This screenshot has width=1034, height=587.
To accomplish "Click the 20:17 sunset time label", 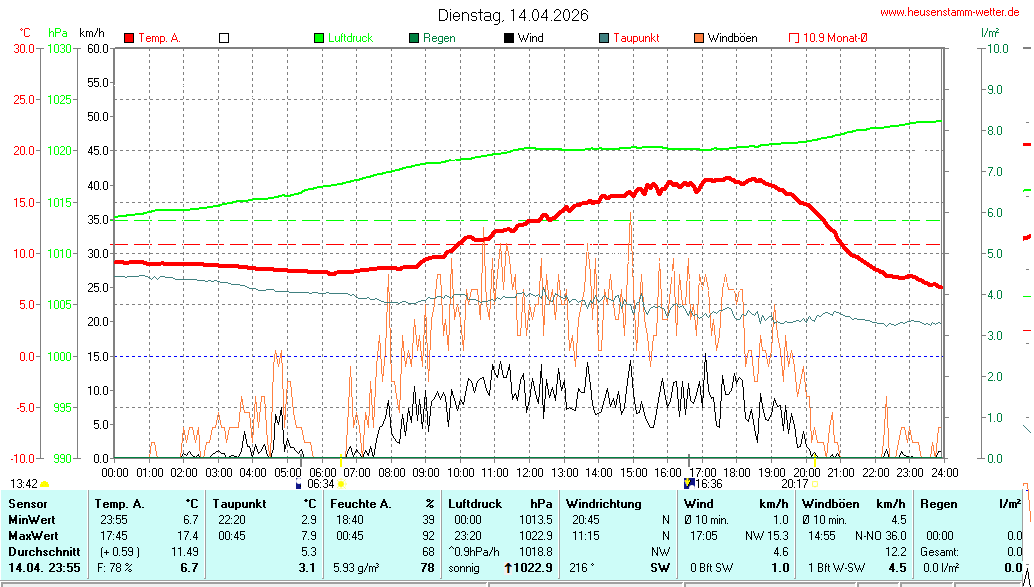I will (x=794, y=484).
